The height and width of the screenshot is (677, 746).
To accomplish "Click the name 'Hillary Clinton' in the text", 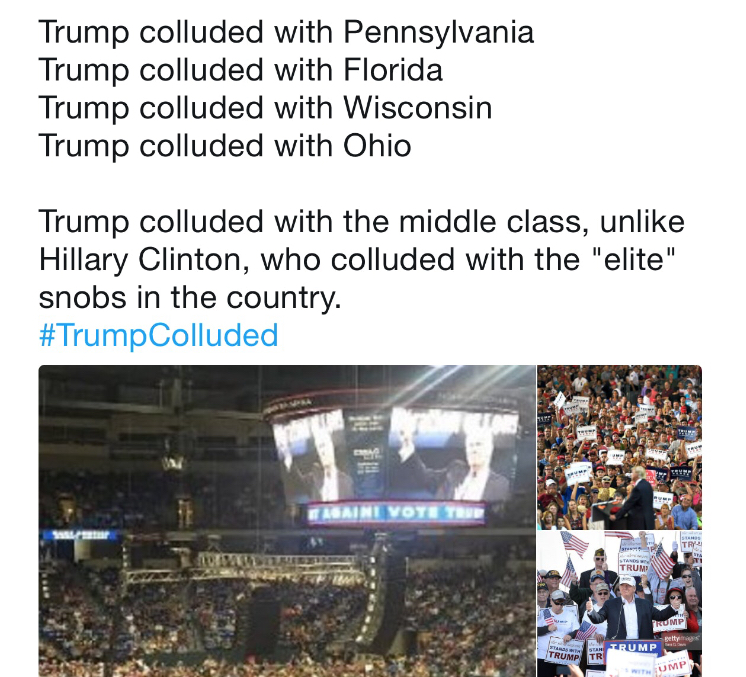I will (x=138, y=260).
